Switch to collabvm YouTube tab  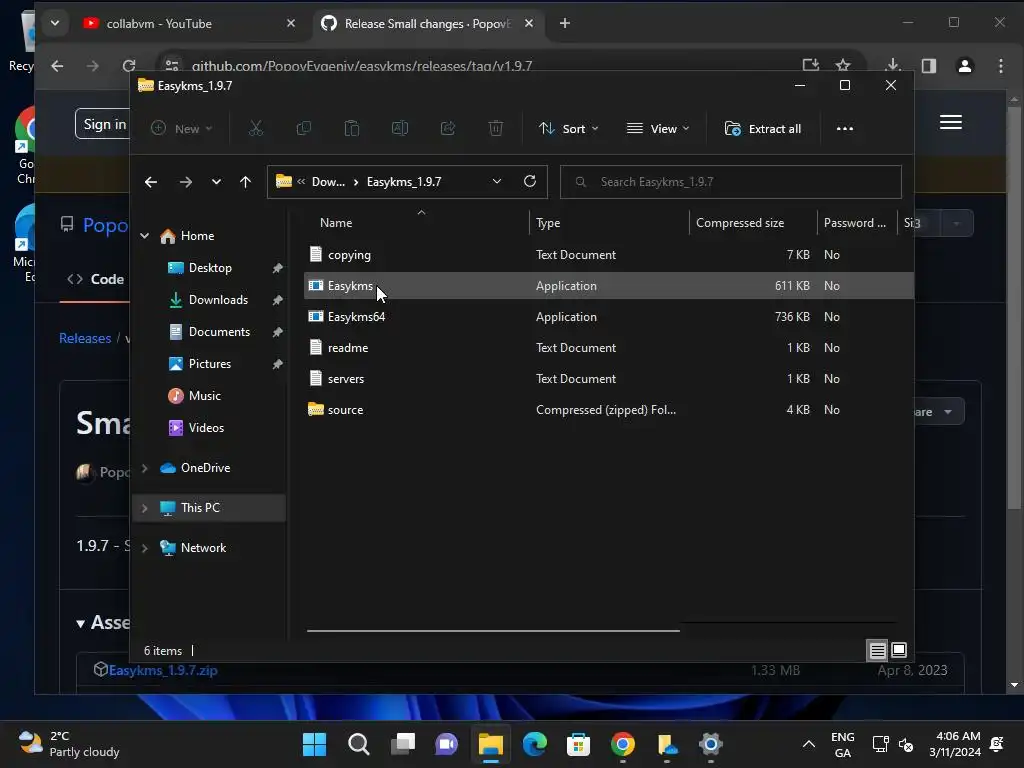(159, 24)
